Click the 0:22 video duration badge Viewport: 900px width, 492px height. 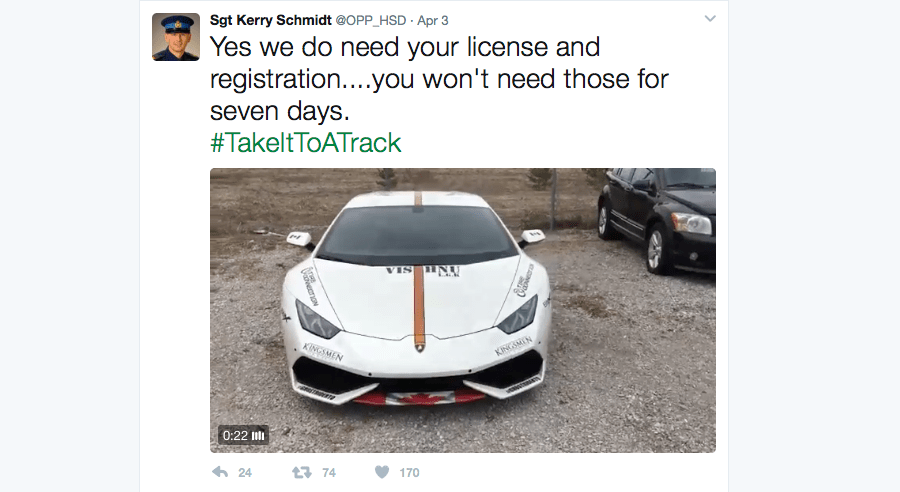pyautogui.click(x=243, y=436)
